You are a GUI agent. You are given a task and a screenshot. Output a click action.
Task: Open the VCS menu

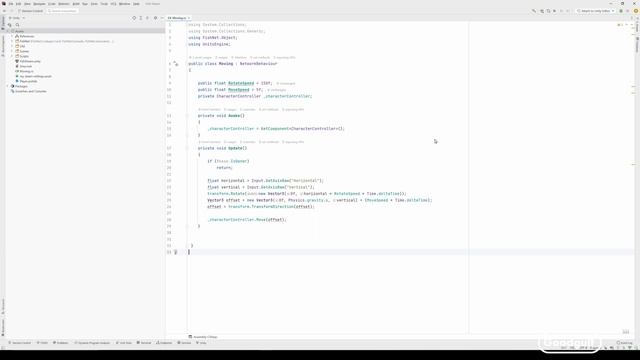pos(113,4)
